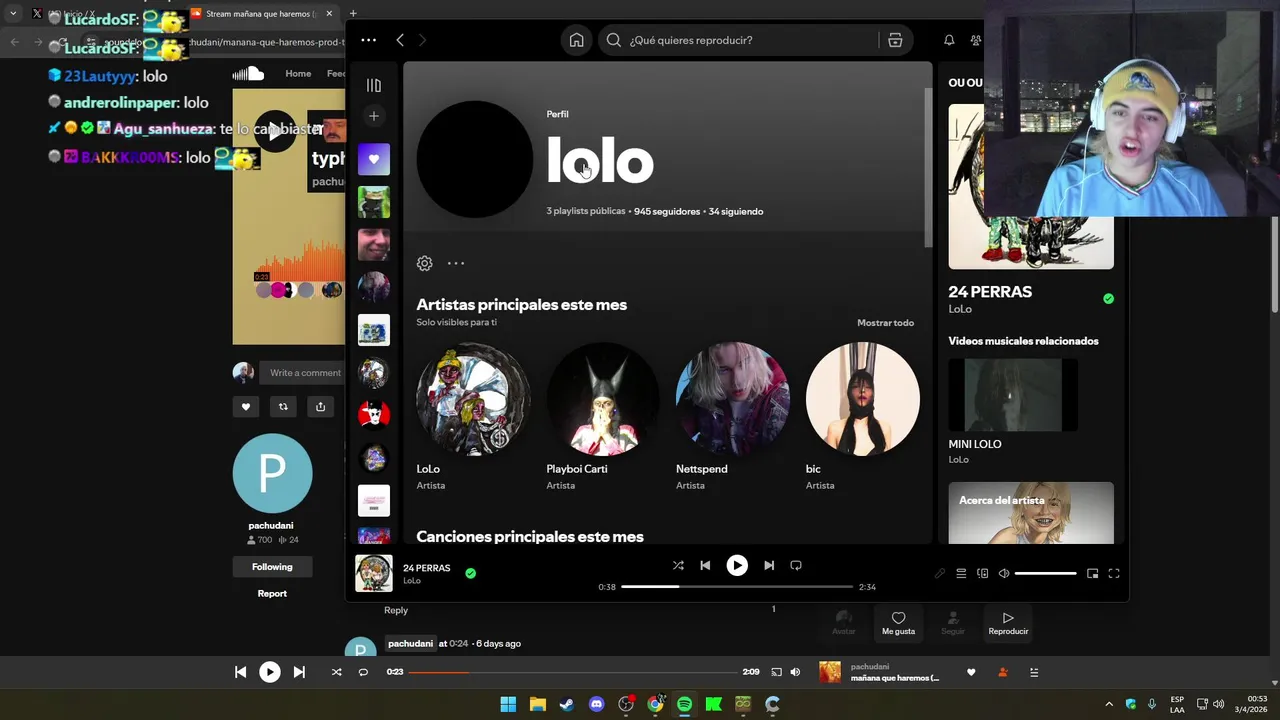Toggle repeat in Spotify player
The image size is (1280, 720).
[x=796, y=565]
